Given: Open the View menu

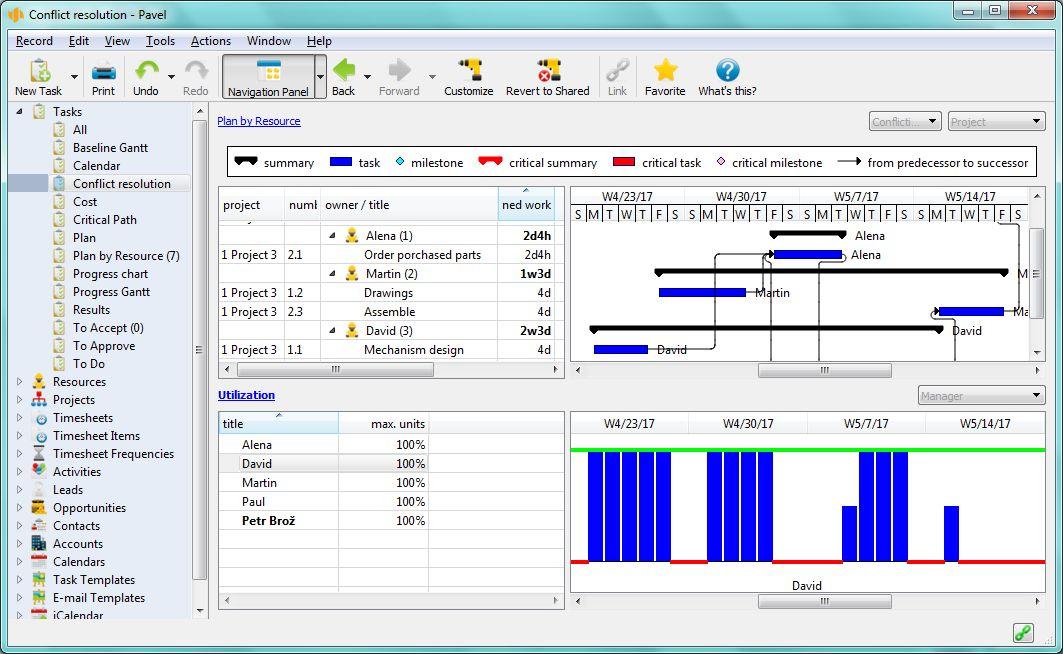Looking at the screenshot, I should pos(117,41).
